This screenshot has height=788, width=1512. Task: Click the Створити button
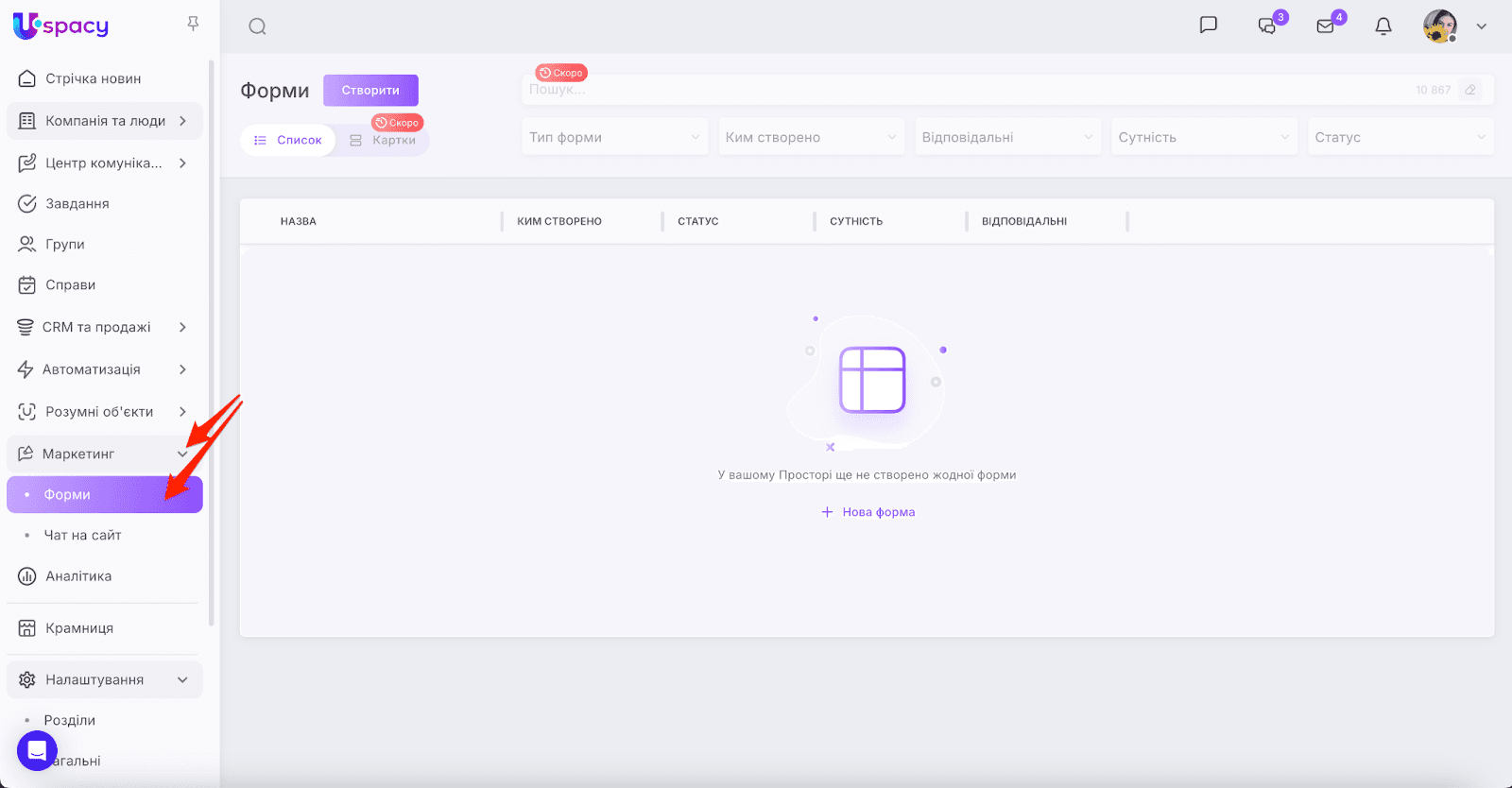click(370, 91)
